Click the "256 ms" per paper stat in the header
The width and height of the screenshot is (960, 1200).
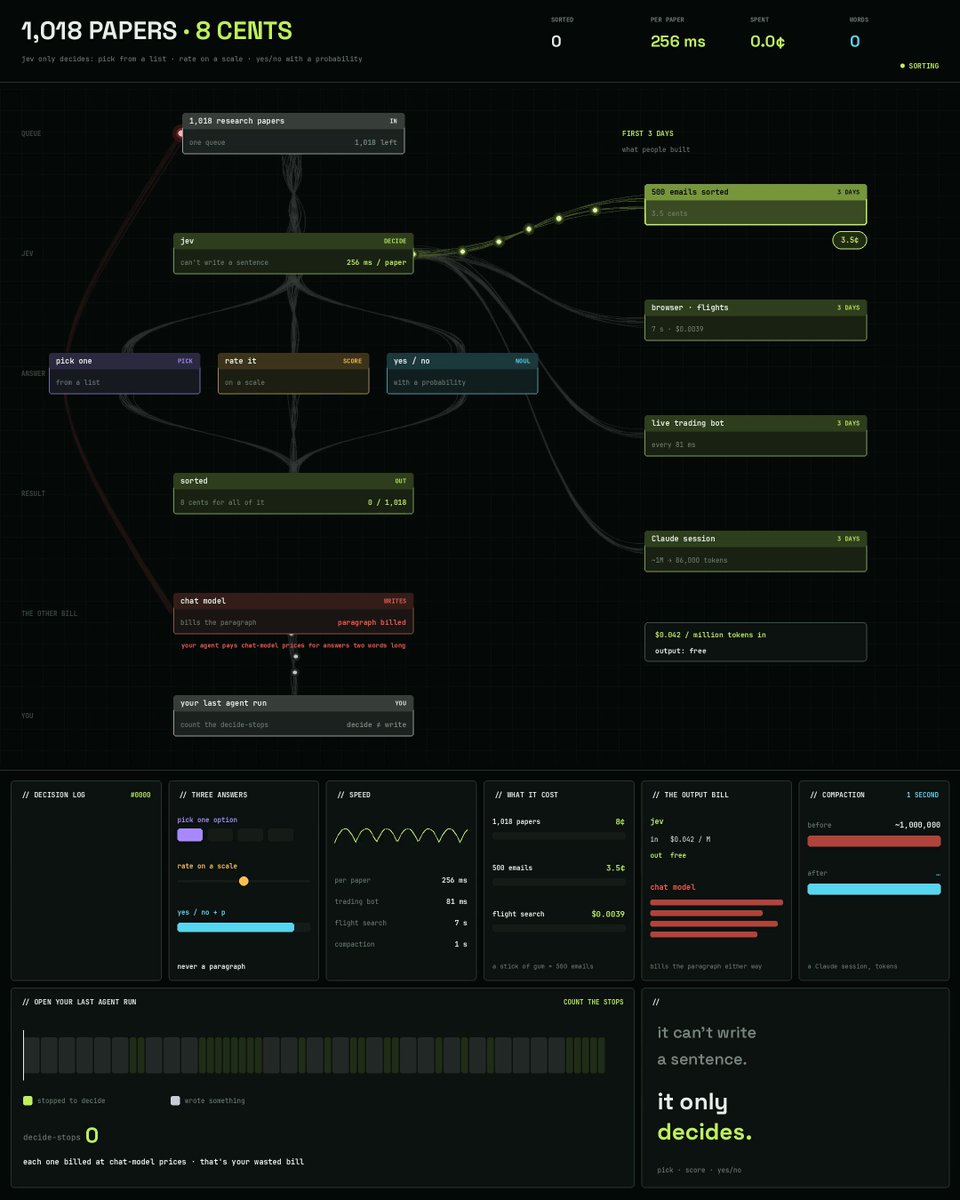[x=678, y=41]
